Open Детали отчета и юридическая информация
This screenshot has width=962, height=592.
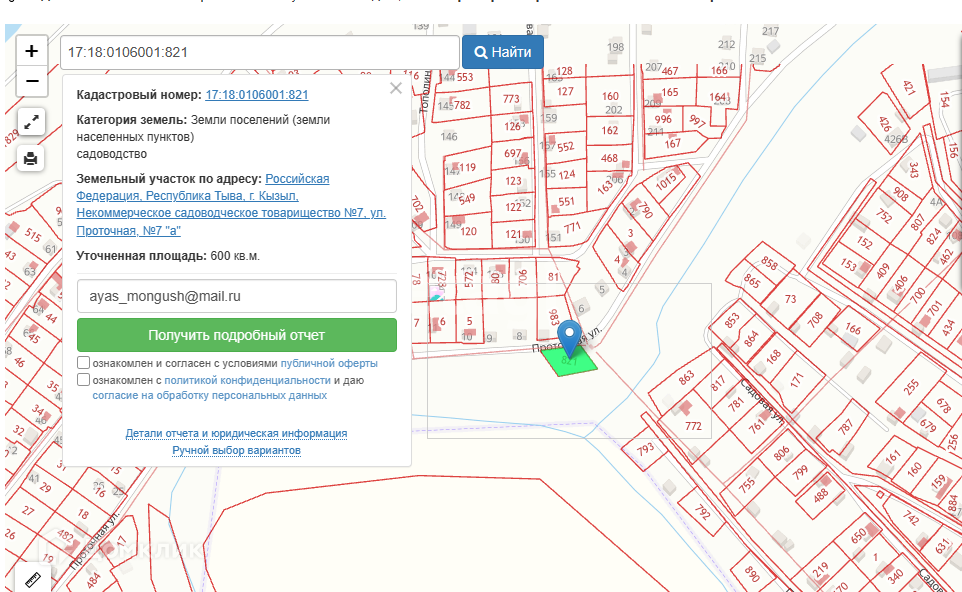pos(236,433)
